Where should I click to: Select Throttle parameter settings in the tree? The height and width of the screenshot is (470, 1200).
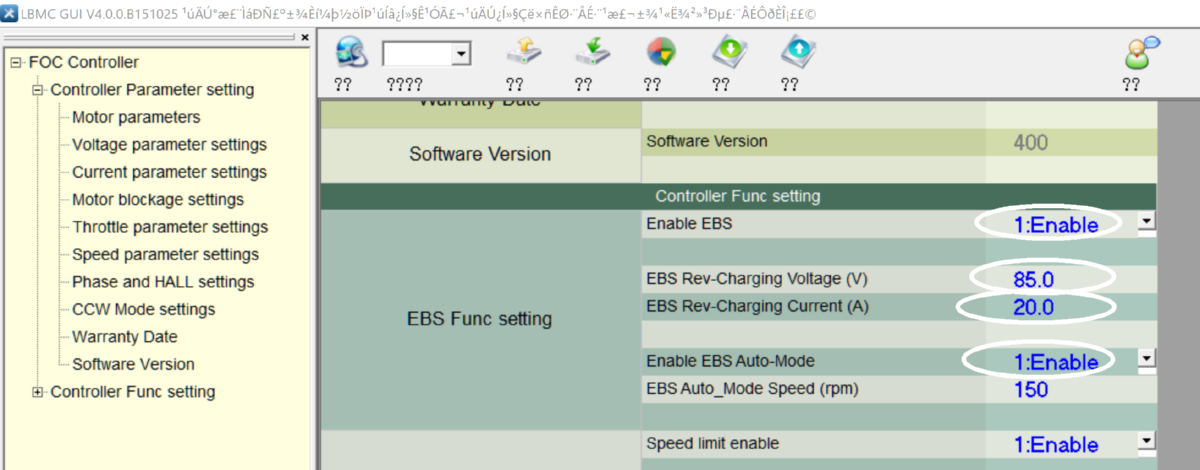pyautogui.click(x=170, y=227)
